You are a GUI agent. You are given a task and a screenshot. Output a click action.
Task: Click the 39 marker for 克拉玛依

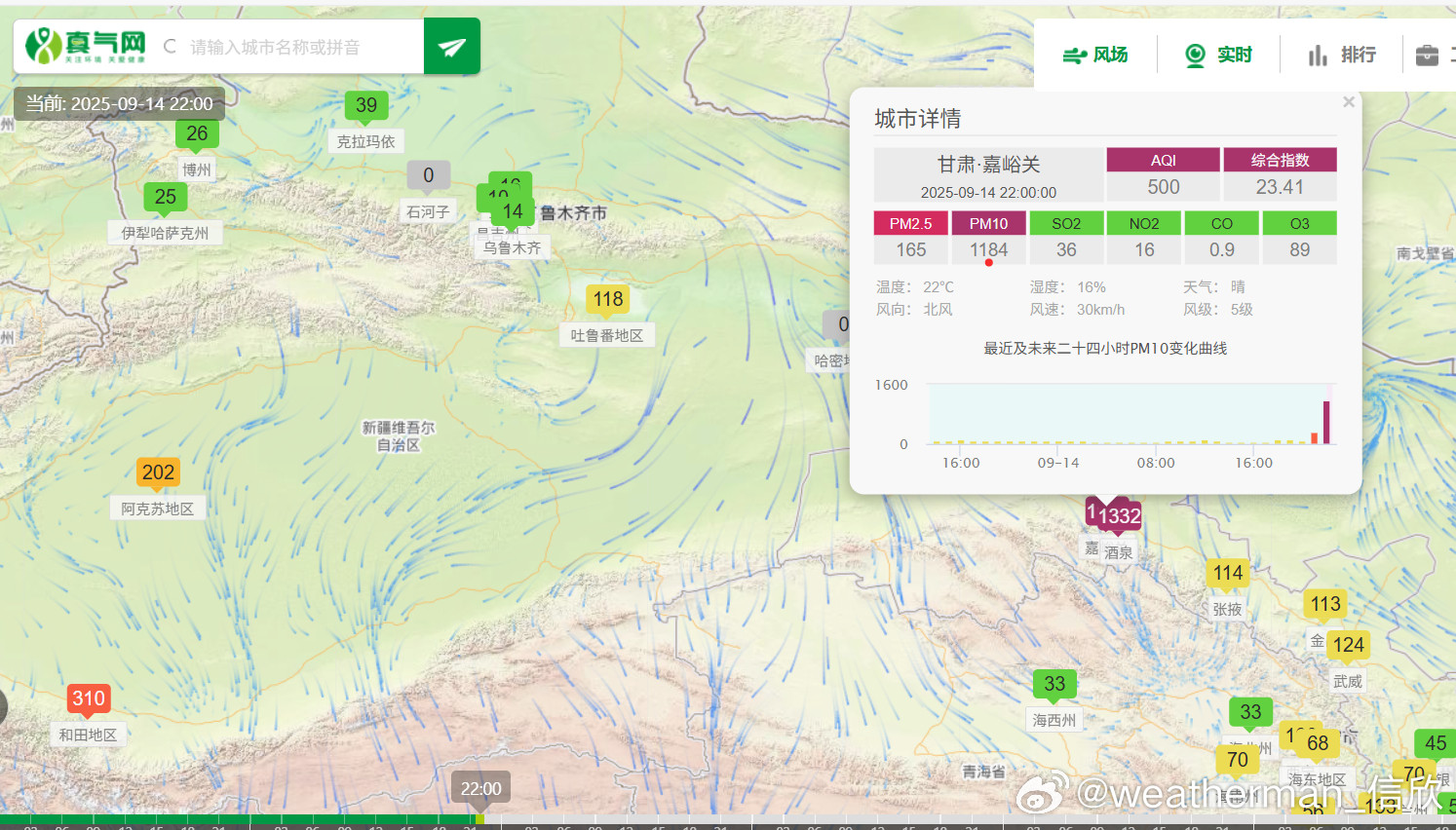click(x=366, y=105)
